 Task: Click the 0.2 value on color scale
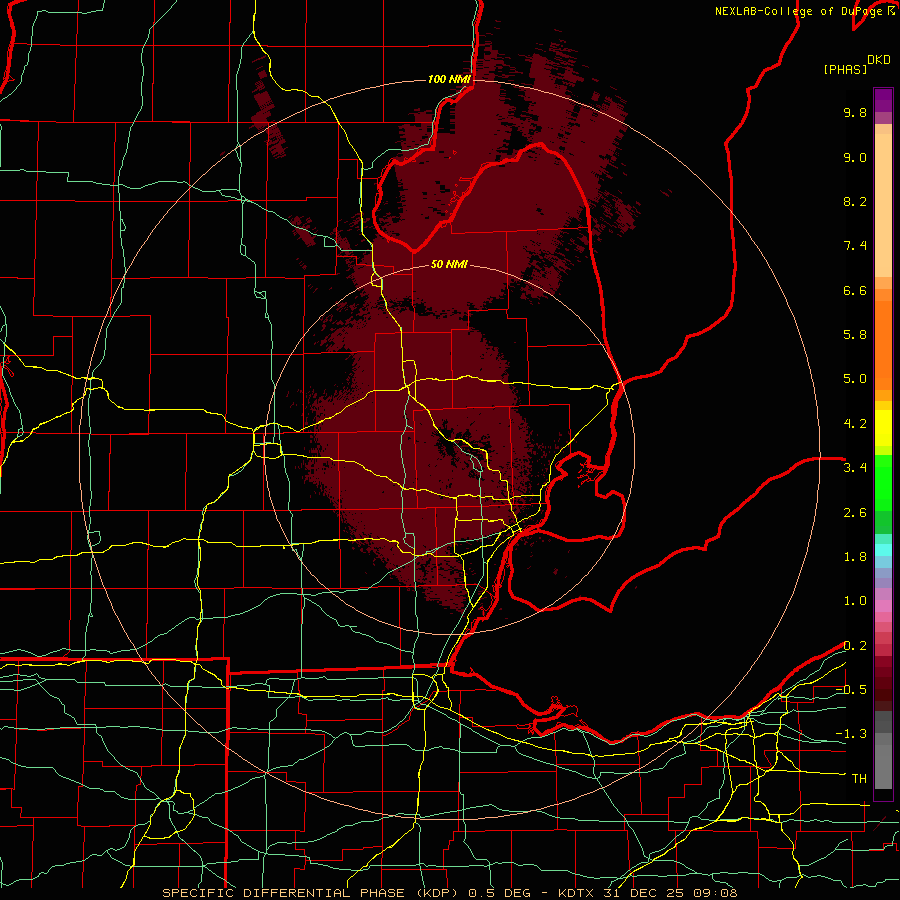pos(855,646)
